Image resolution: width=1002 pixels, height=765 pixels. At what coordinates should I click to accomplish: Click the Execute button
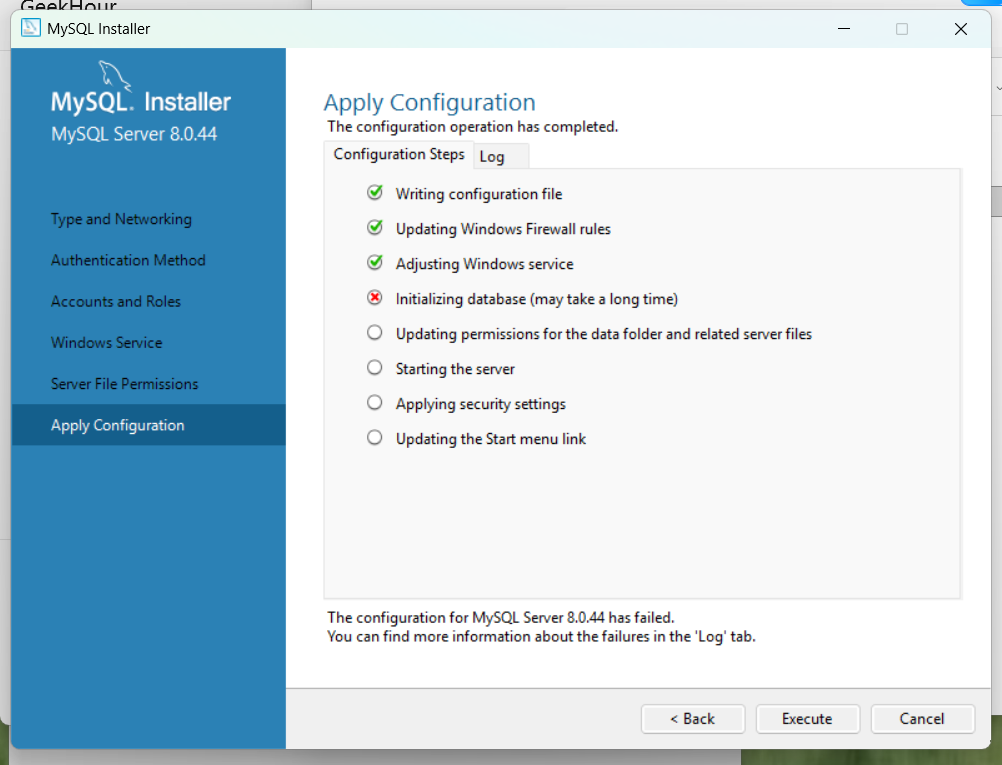point(808,719)
